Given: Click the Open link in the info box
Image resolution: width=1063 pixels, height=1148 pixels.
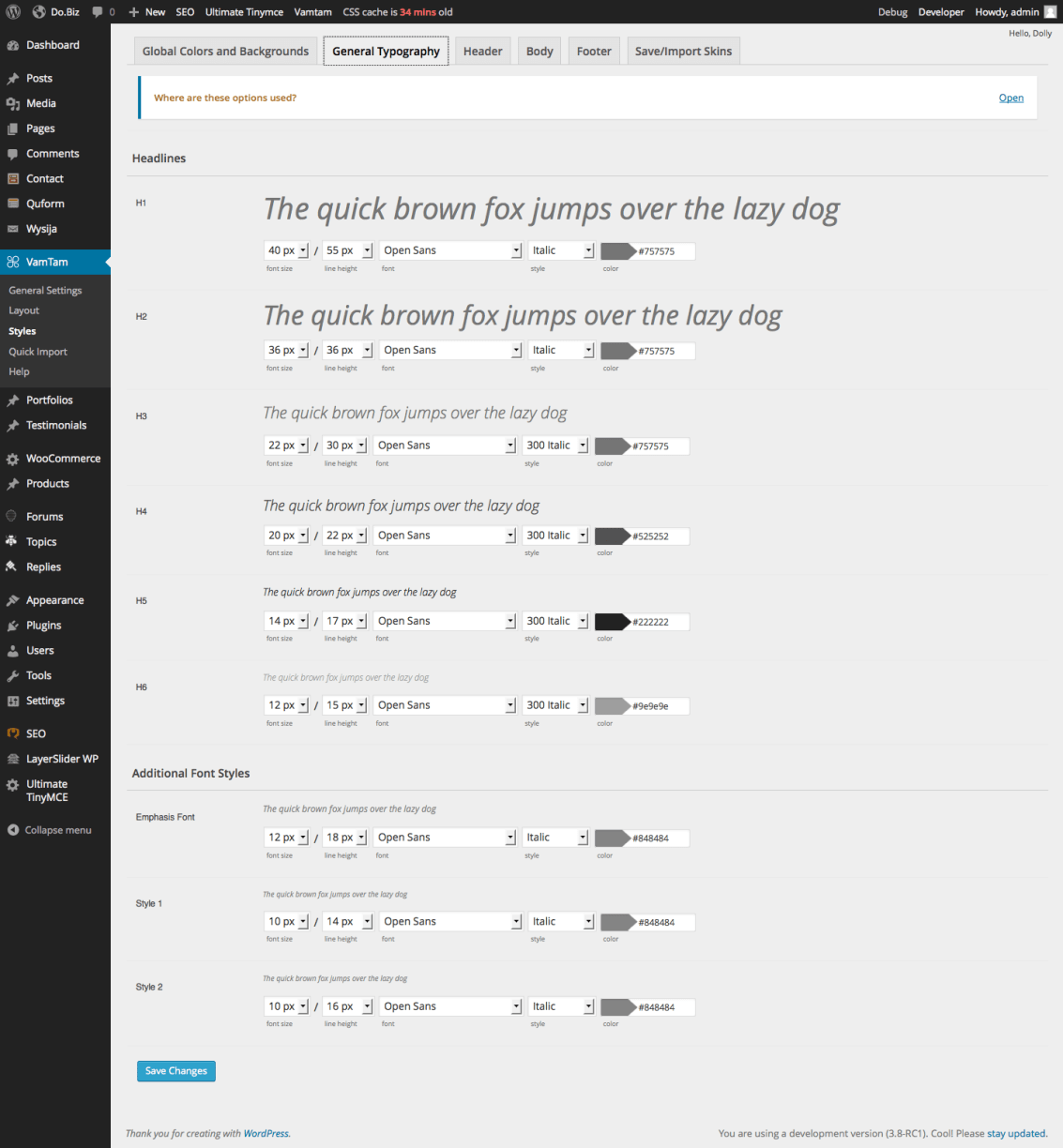Looking at the screenshot, I should 1010,98.
